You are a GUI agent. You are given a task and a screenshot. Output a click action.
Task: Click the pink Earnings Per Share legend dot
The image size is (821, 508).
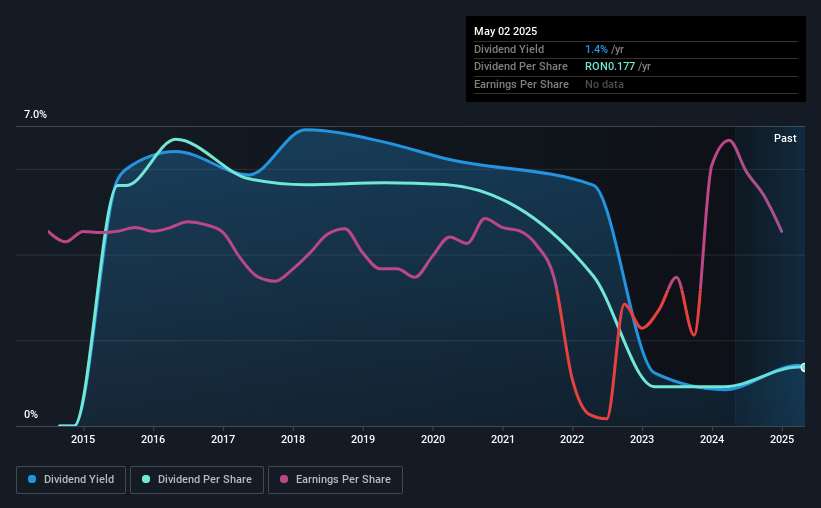click(x=284, y=479)
